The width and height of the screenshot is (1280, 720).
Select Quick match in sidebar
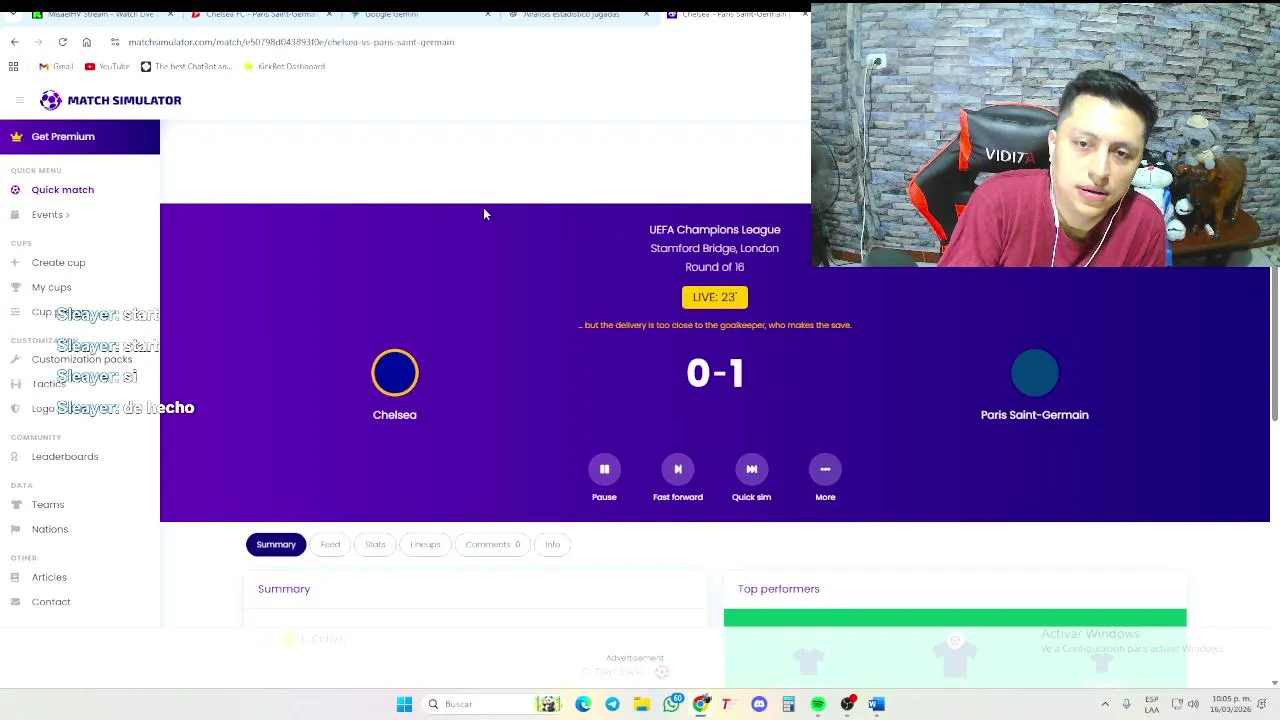tap(62, 190)
